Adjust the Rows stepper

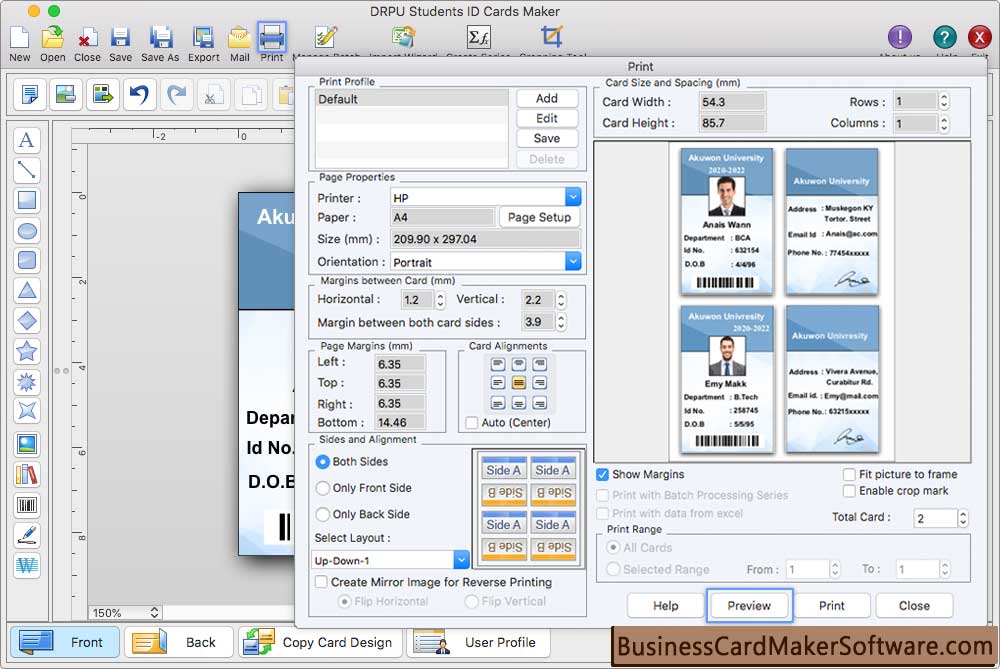pos(944,101)
